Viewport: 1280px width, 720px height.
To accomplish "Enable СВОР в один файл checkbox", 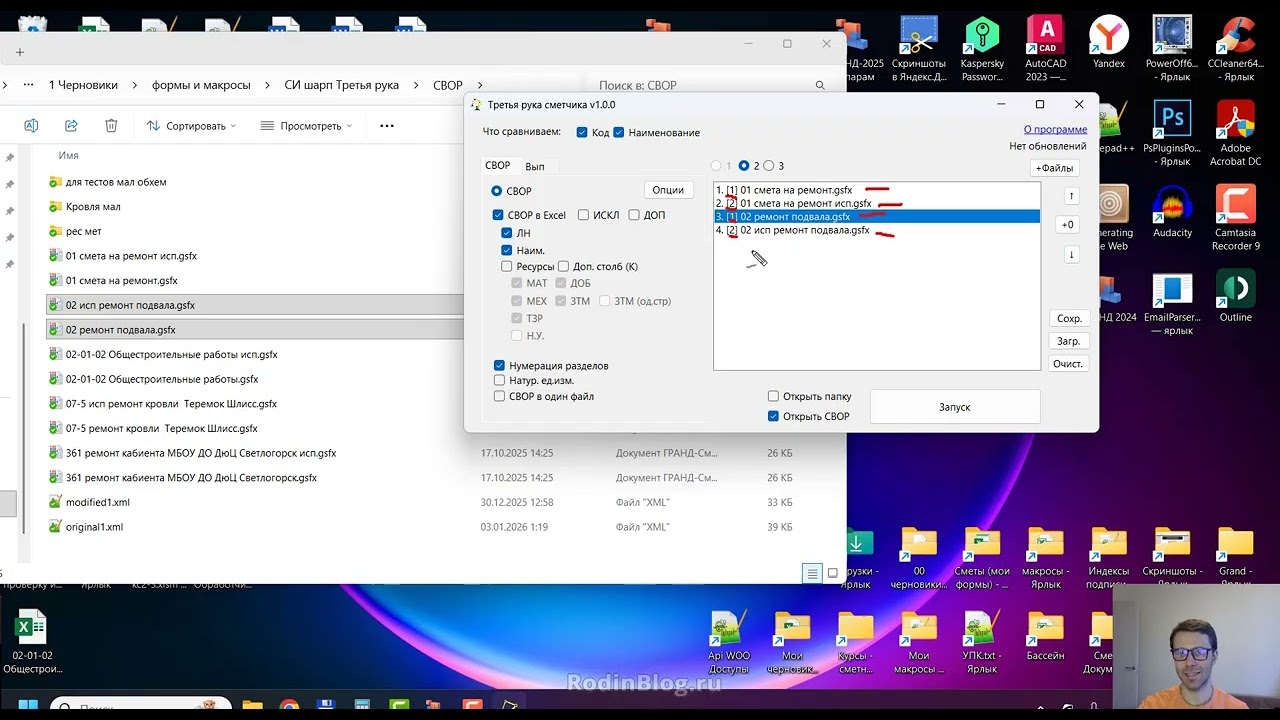I will click(499, 396).
